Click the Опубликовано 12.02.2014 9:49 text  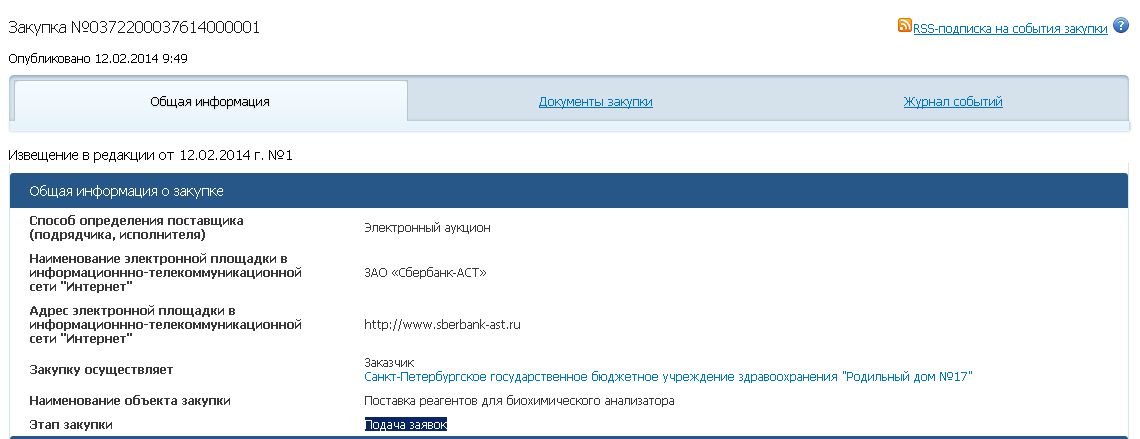tap(97, 59)
